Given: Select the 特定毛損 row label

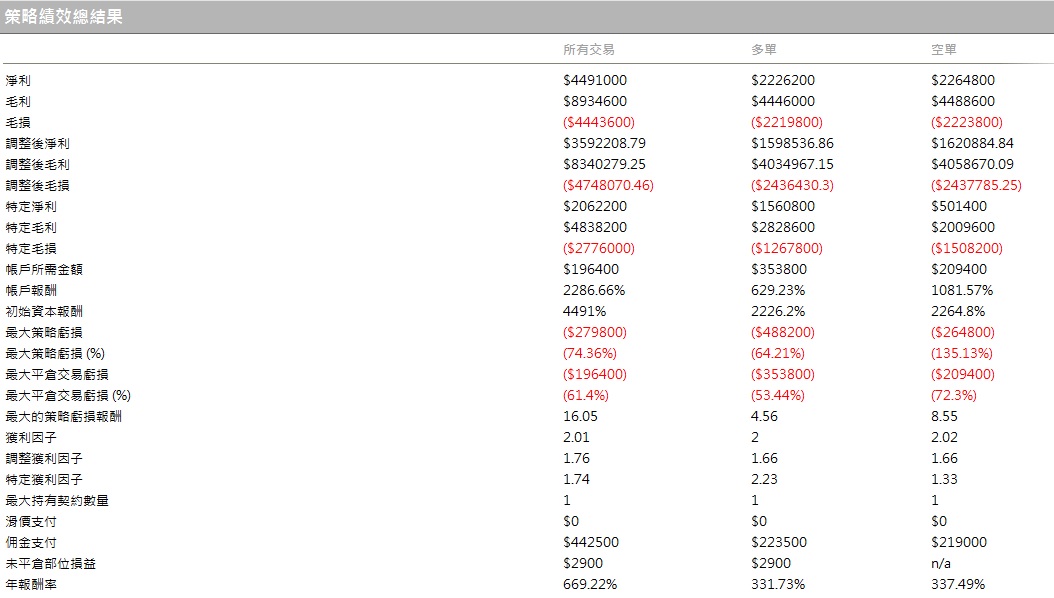Looking at the screenshot, I should (x=31, y=249).
